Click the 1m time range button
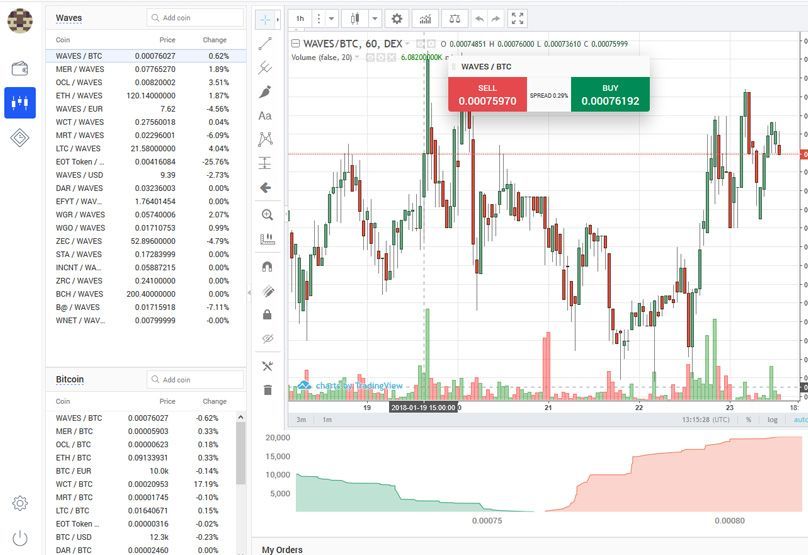Screen dimensions: 808x555 coord(327,419)
